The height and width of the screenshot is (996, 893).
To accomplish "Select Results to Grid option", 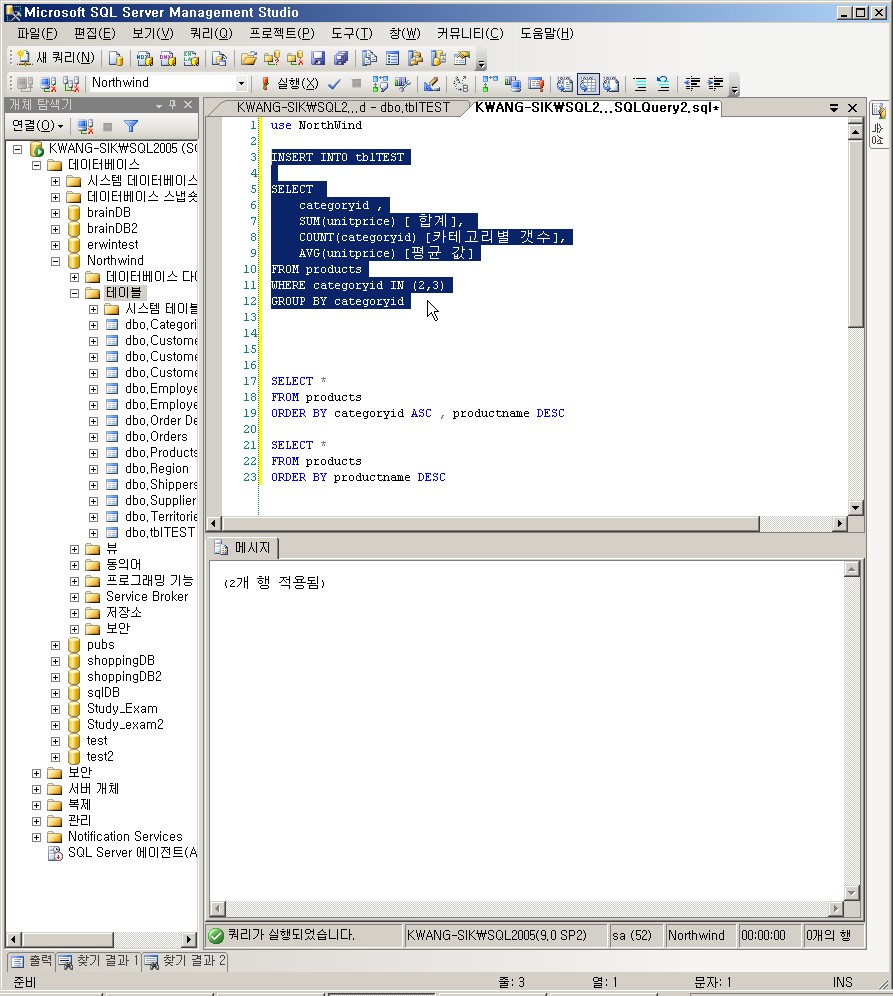I will click(x=588, y=83).
